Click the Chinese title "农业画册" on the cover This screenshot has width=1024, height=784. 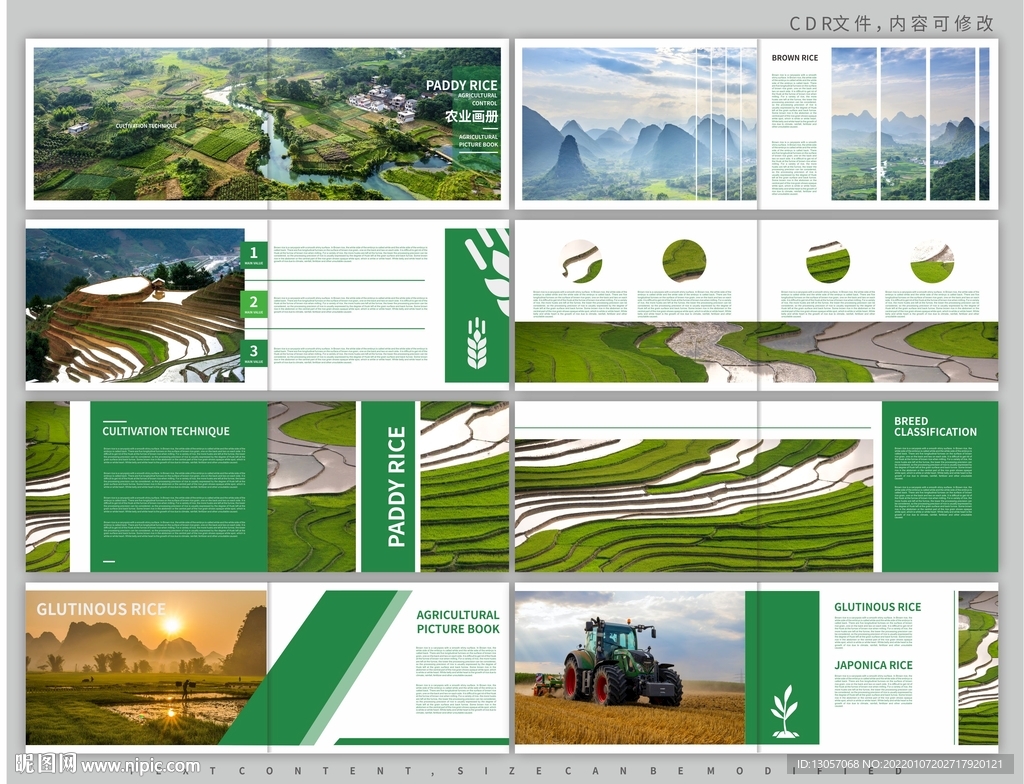(472, 116)
